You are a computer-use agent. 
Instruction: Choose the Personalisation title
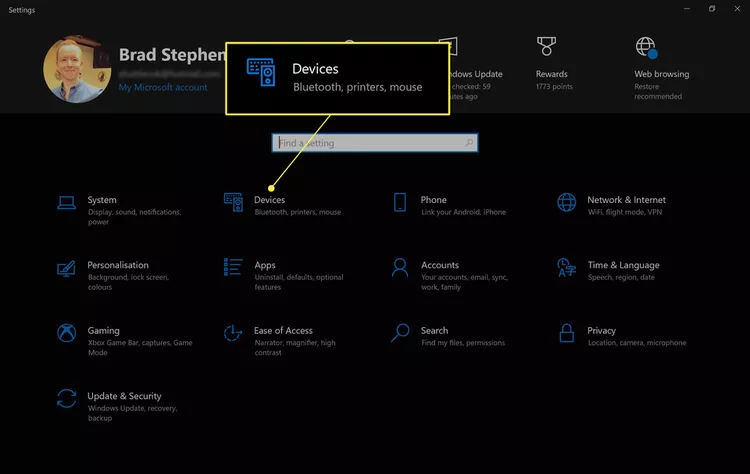point(118,265)
